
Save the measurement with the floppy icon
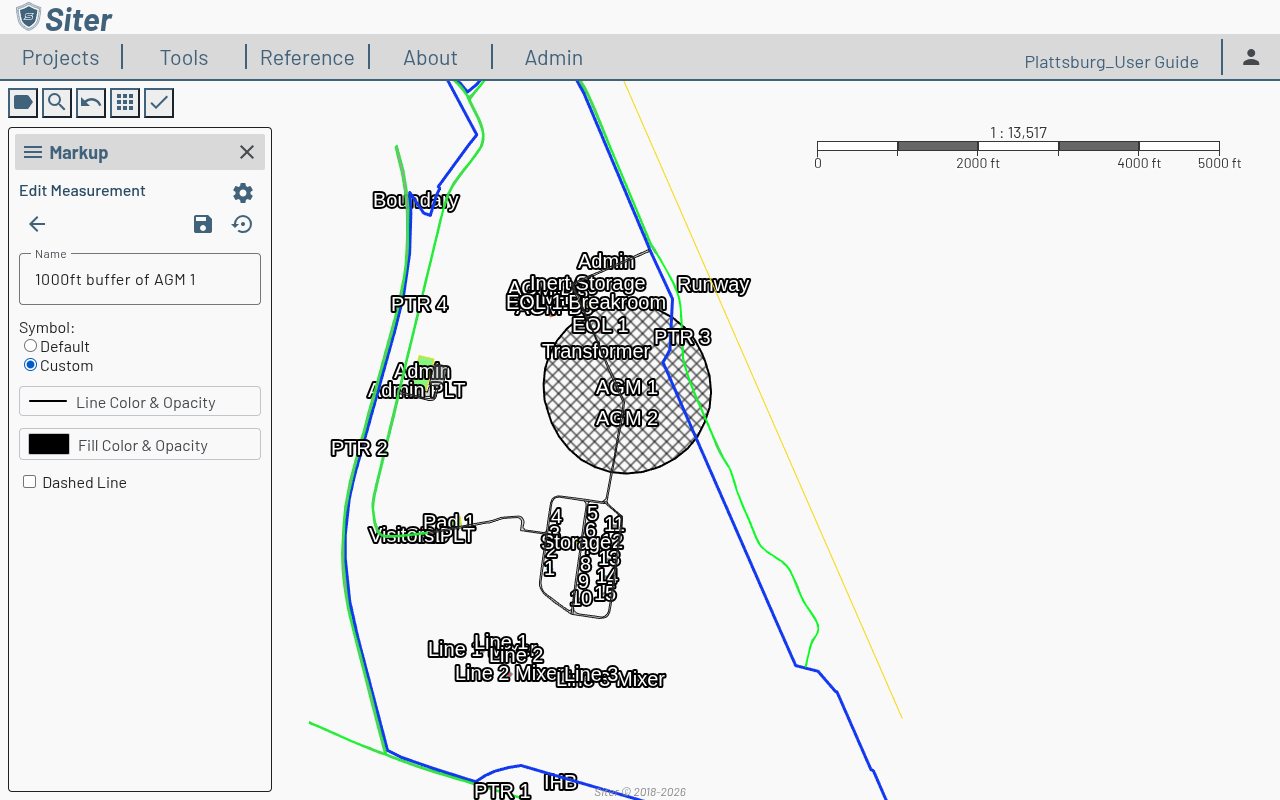[x=203, y=224]
